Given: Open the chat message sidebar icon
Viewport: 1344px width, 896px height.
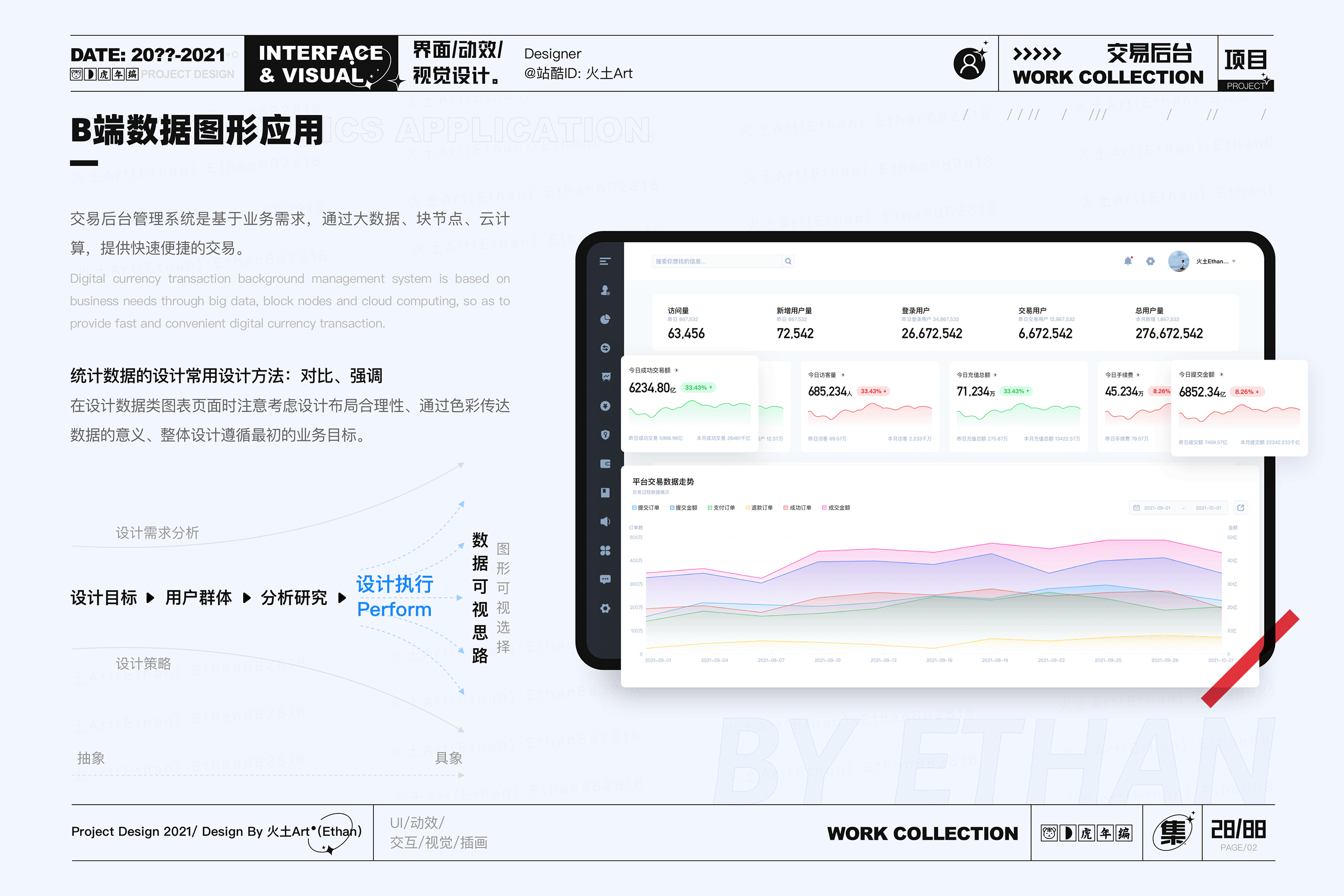Looking at the screenshot, I should tap(605, 579).
